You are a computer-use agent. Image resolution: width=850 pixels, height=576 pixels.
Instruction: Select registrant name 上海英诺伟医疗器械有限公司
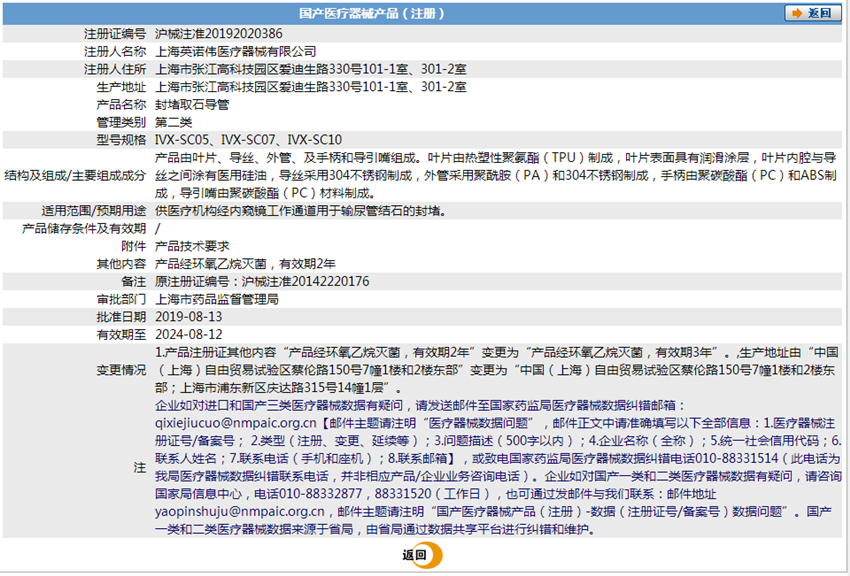point(235,51)
